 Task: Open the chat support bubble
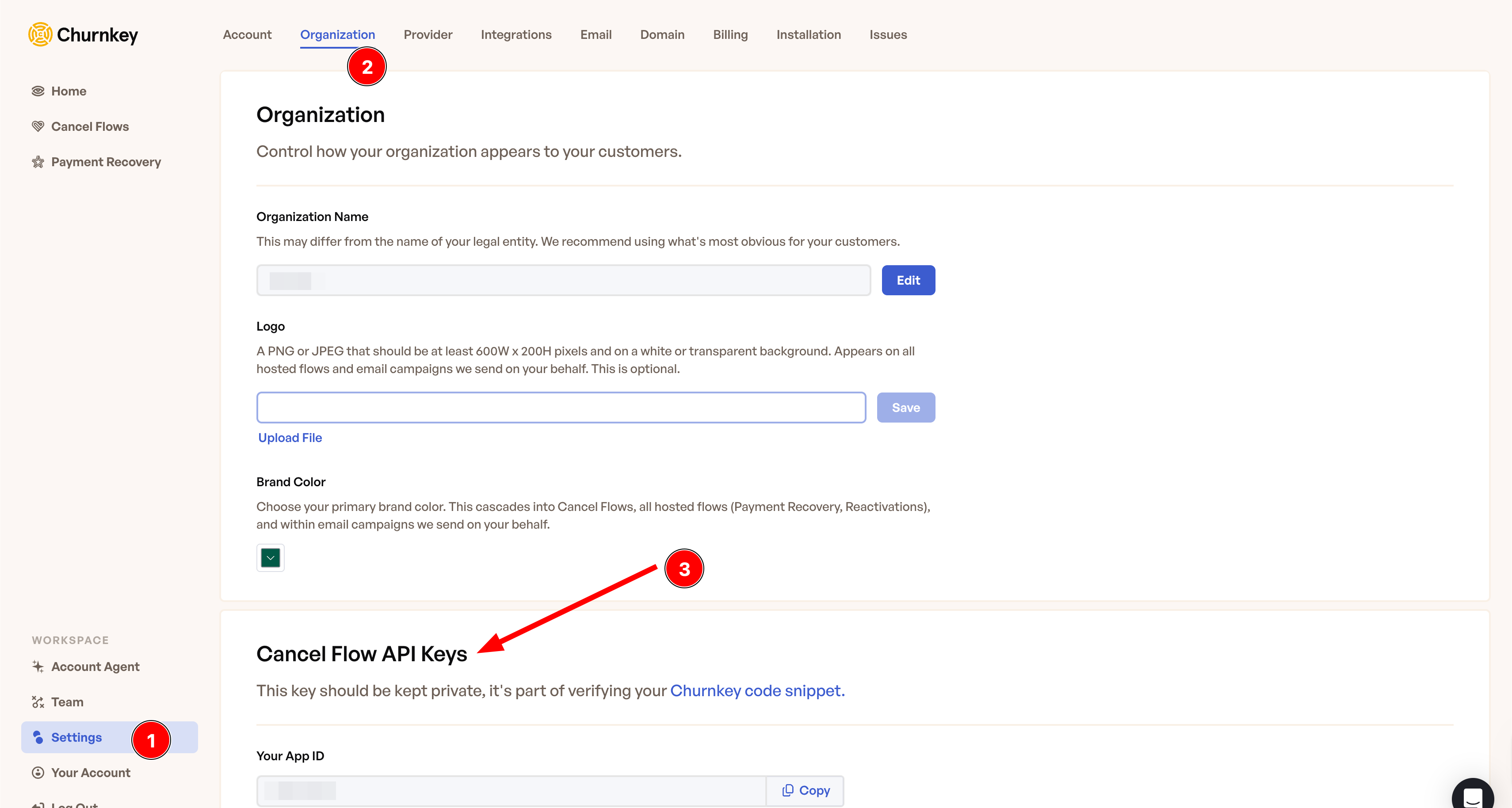(x=1472, y=794)
